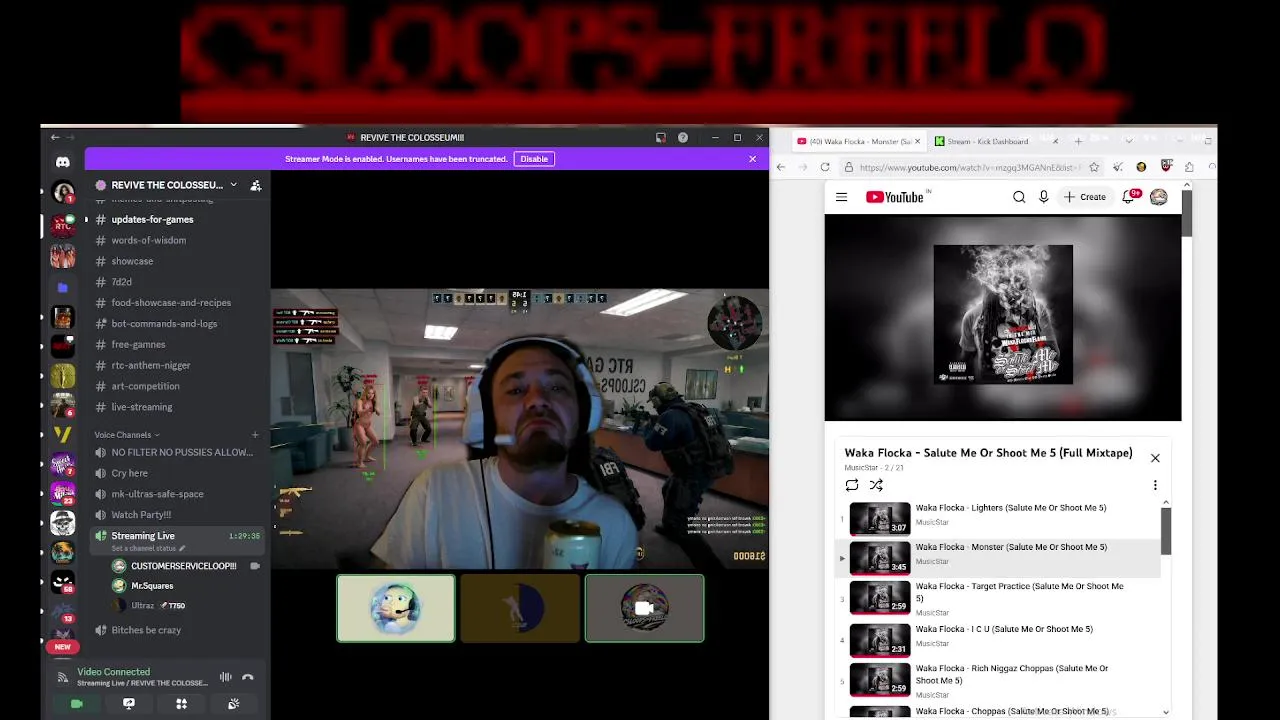The width and height of the screenshot is (1280, 720).
Task: Click the NEW unread indicator pill
Action: coord(62,647)
